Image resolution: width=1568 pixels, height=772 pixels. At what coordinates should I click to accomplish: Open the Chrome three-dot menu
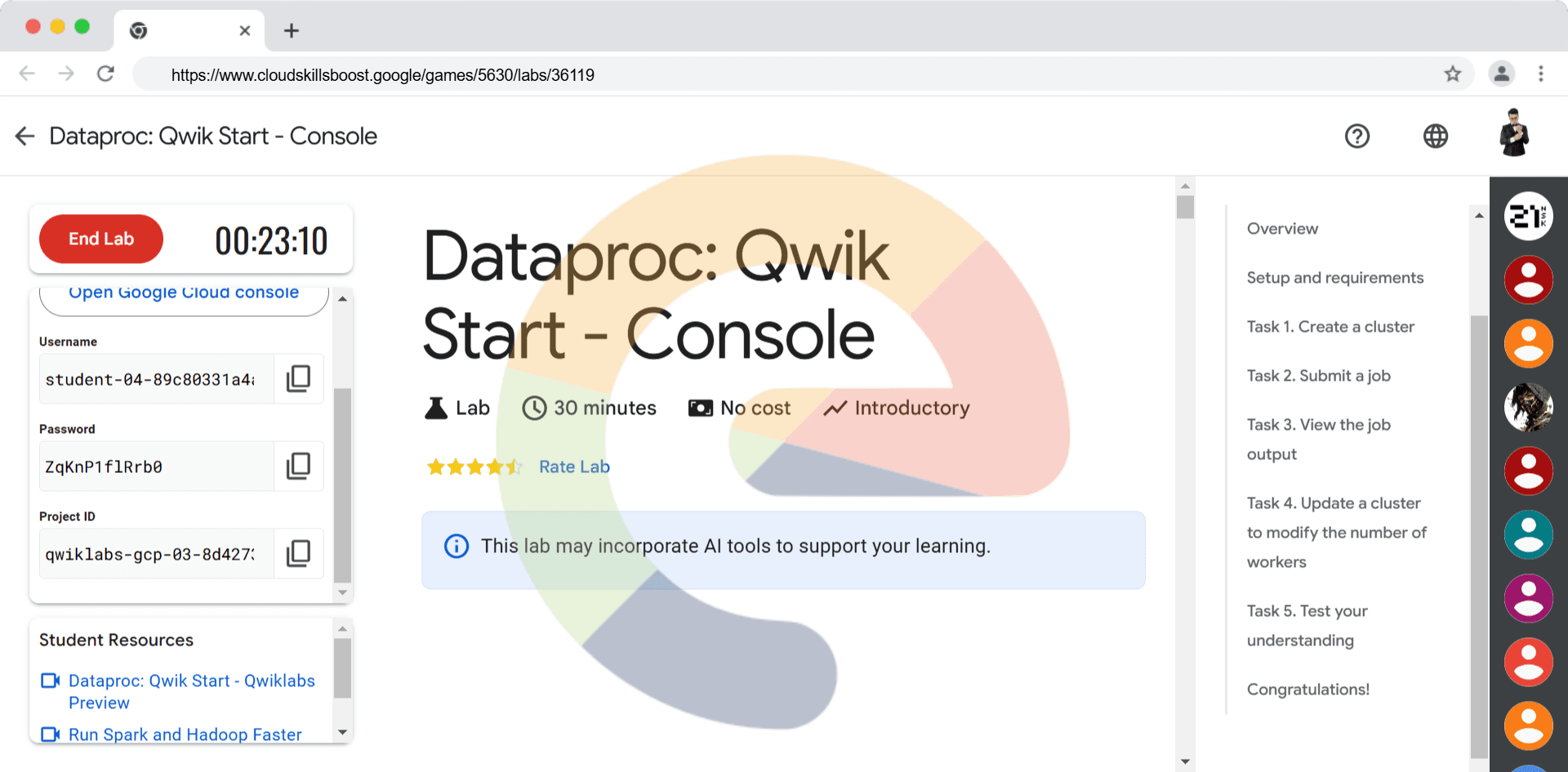point(1540,74)
